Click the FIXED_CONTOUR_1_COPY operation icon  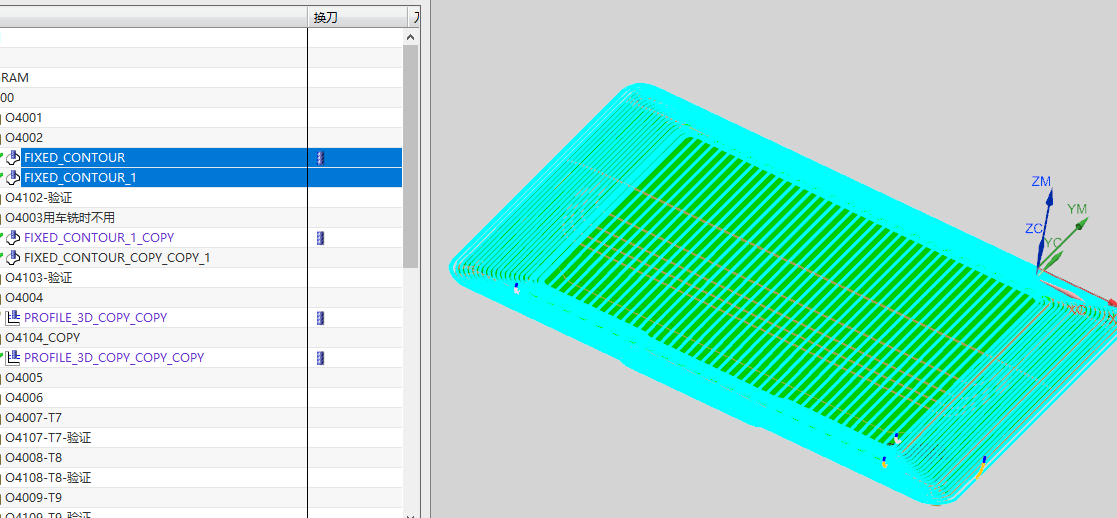[13, 238]
